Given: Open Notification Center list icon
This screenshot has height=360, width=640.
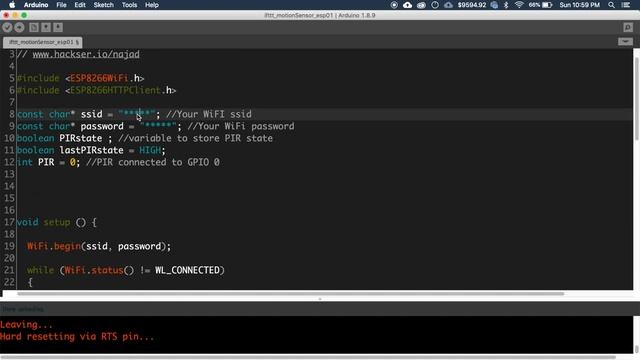Looking at the screenshot, I should pos(626,5).
